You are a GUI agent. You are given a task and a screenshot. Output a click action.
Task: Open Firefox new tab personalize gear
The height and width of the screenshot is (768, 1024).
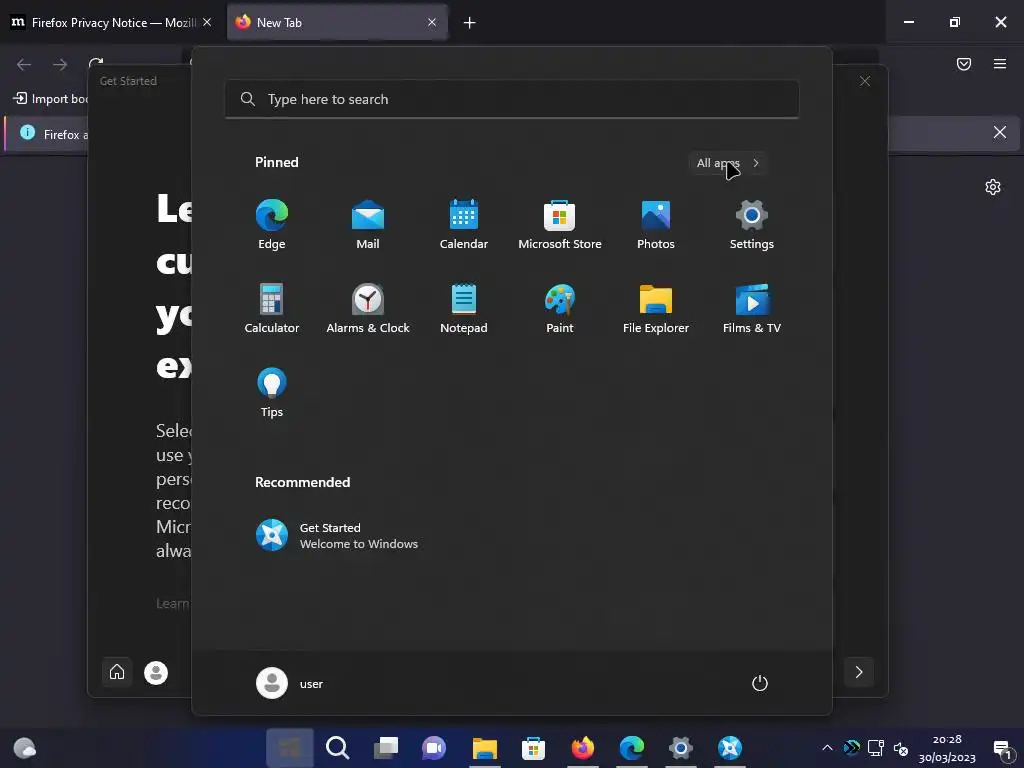[x=993, y=187]
